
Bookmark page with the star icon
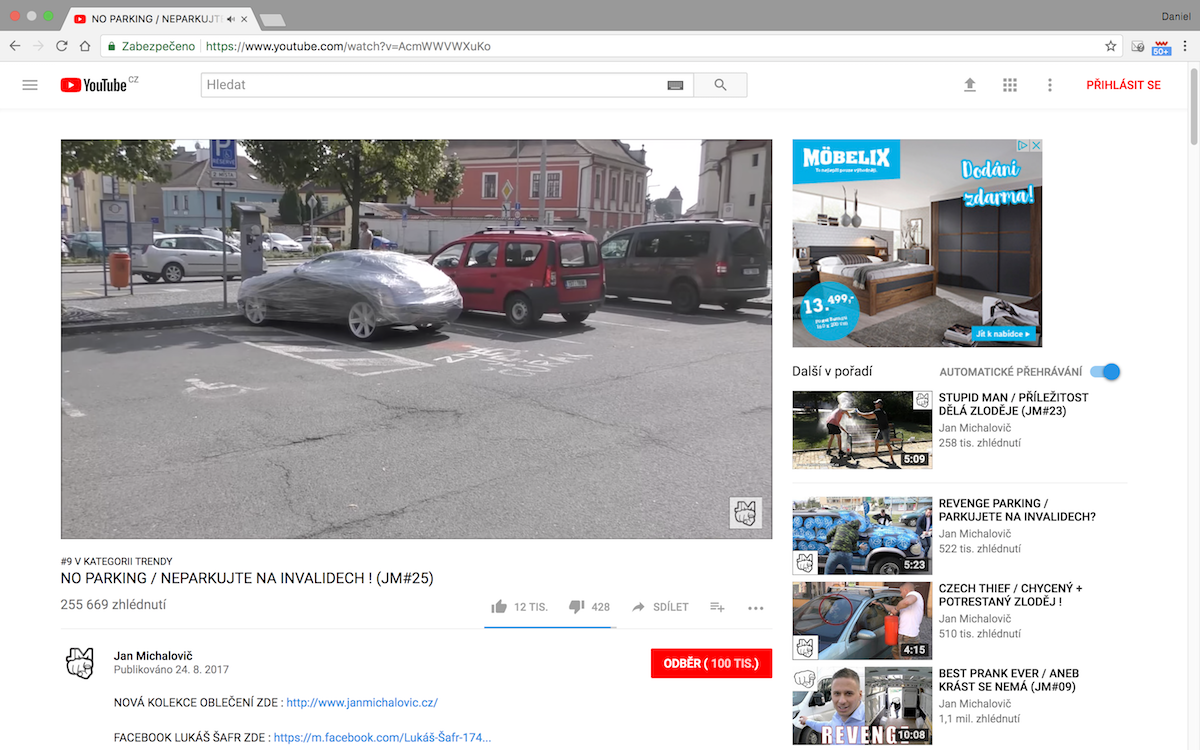click(1110, 46)
